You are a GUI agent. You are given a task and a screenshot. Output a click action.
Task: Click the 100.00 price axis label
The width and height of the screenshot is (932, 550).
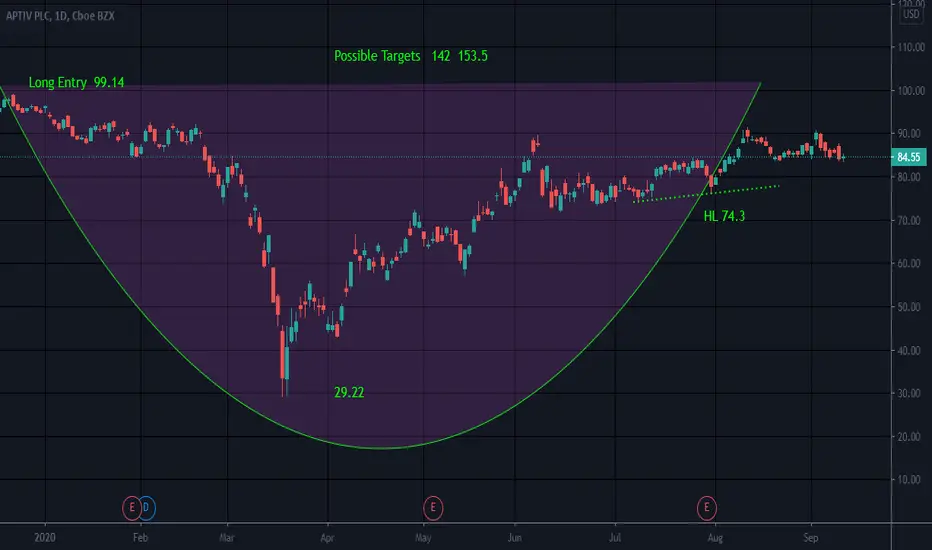(x=911, y=90)
